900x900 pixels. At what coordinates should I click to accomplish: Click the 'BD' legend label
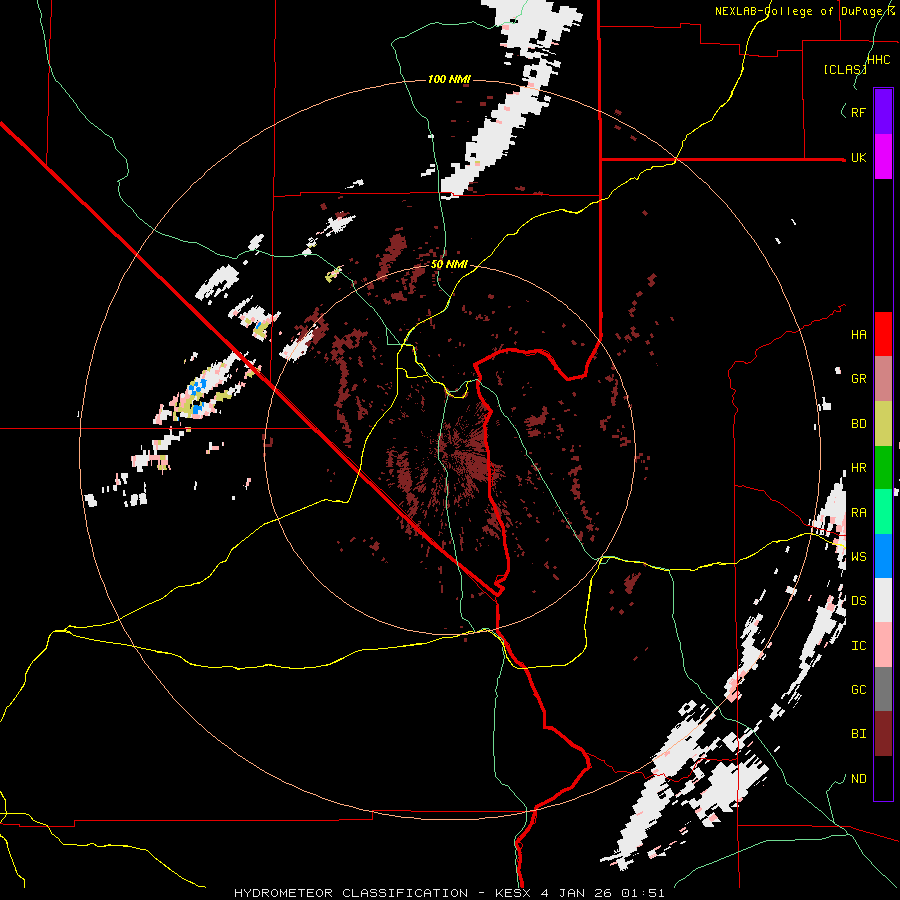click(858, 424)
